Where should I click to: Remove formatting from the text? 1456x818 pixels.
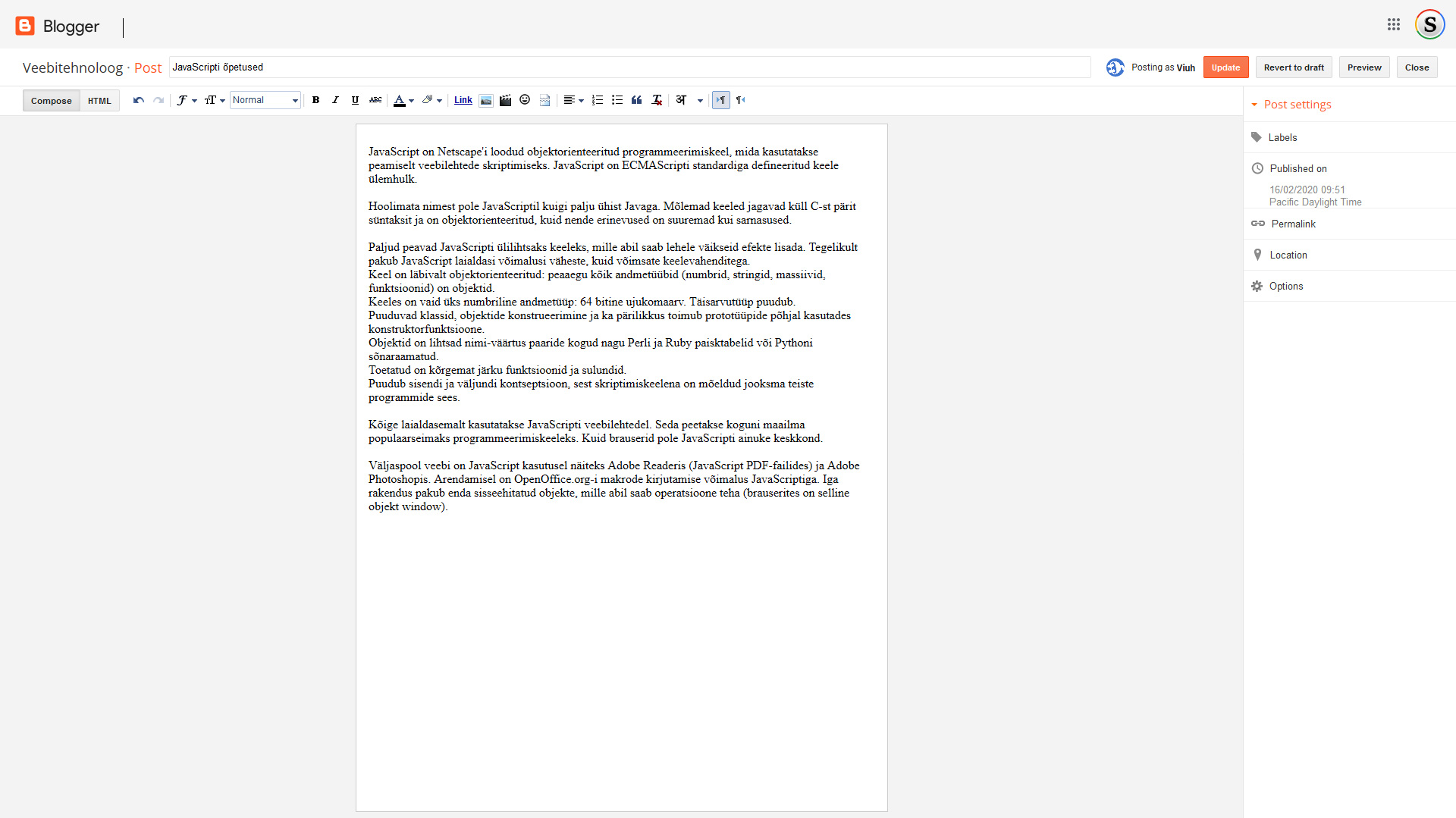click(657, 100)
